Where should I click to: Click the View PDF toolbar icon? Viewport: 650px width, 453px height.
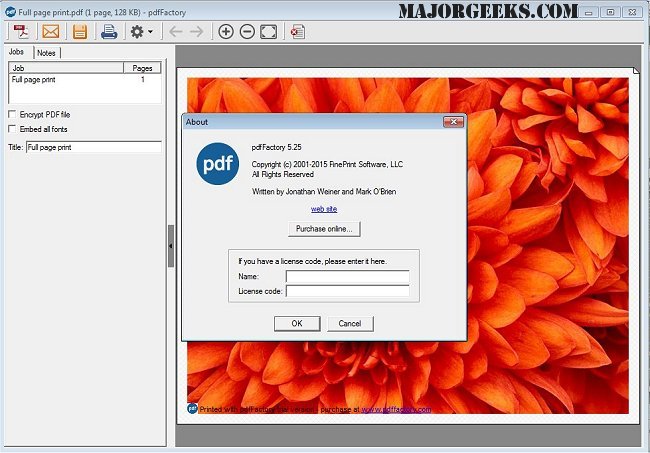pos(21,31)
